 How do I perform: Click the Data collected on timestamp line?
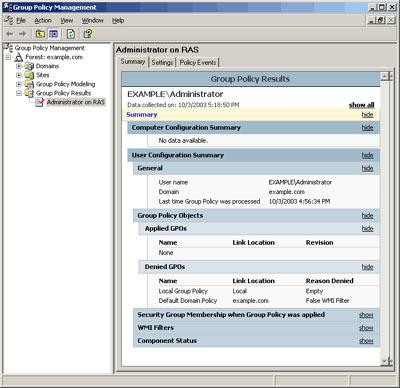183,105
